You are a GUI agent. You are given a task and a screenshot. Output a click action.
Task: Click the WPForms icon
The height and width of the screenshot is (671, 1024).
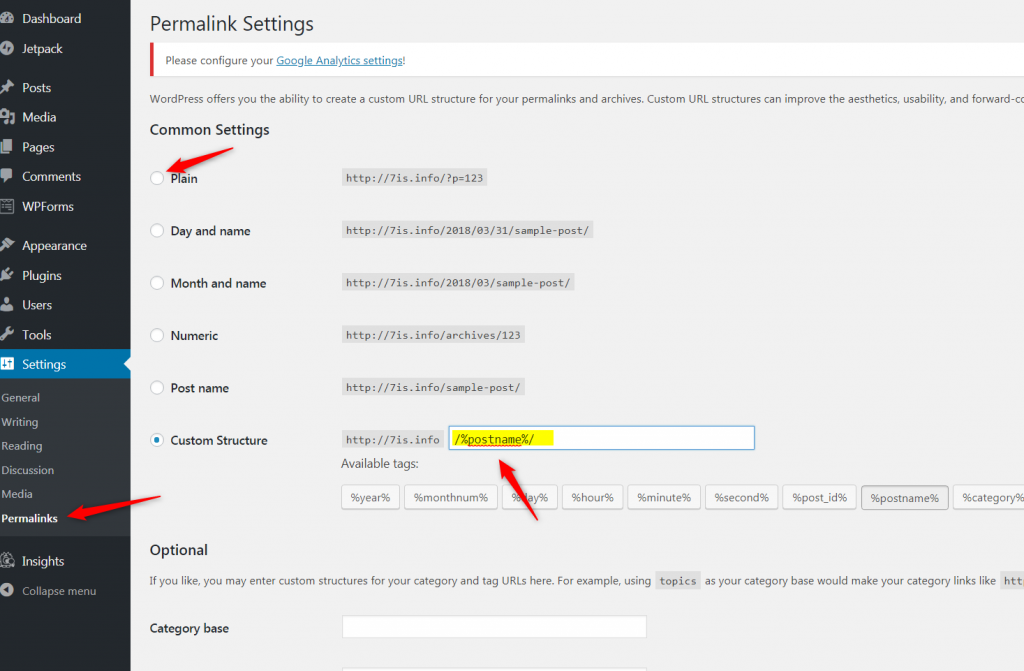coord(7,206)
